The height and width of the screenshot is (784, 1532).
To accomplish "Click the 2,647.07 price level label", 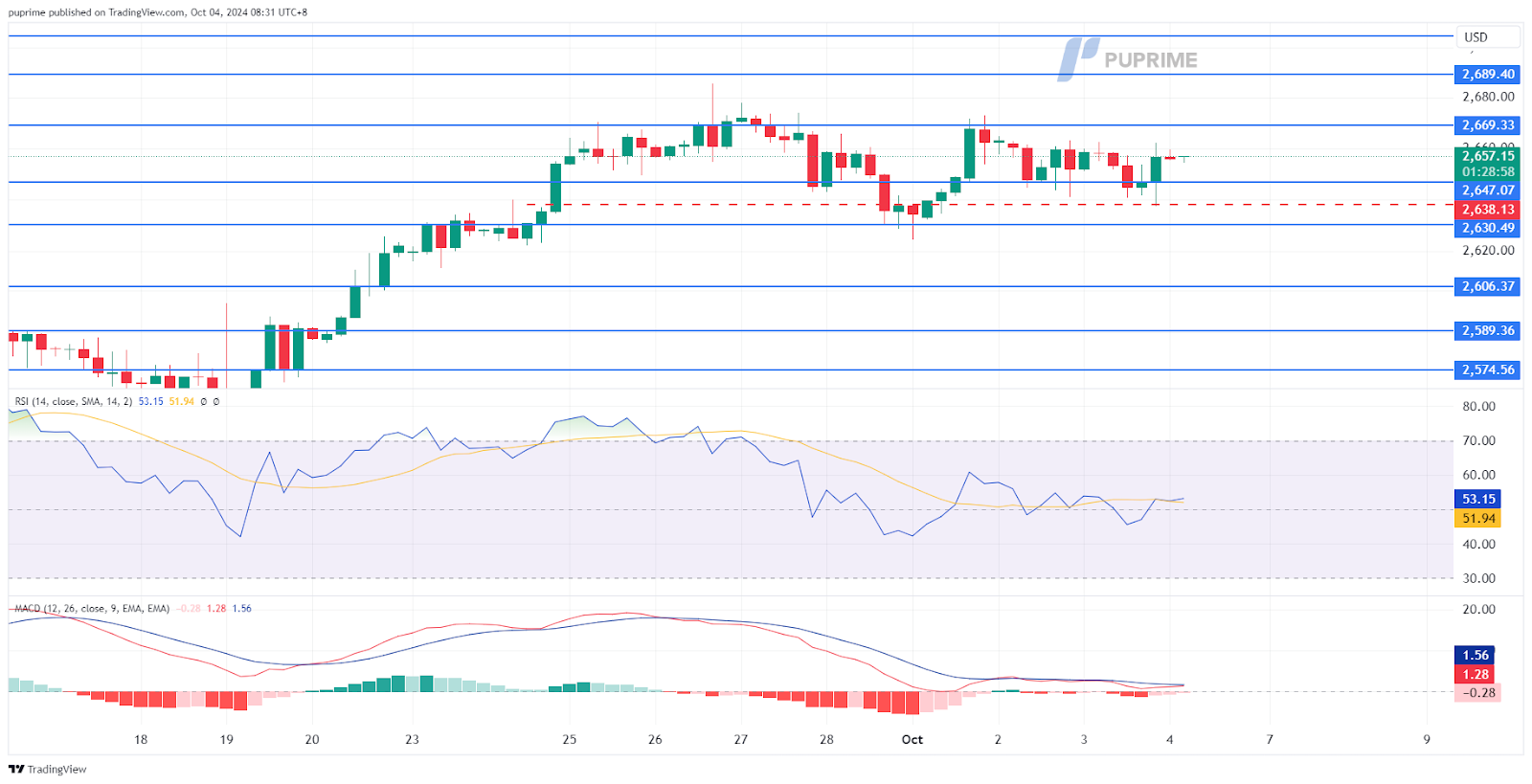I will click(x=1487, y=190).
